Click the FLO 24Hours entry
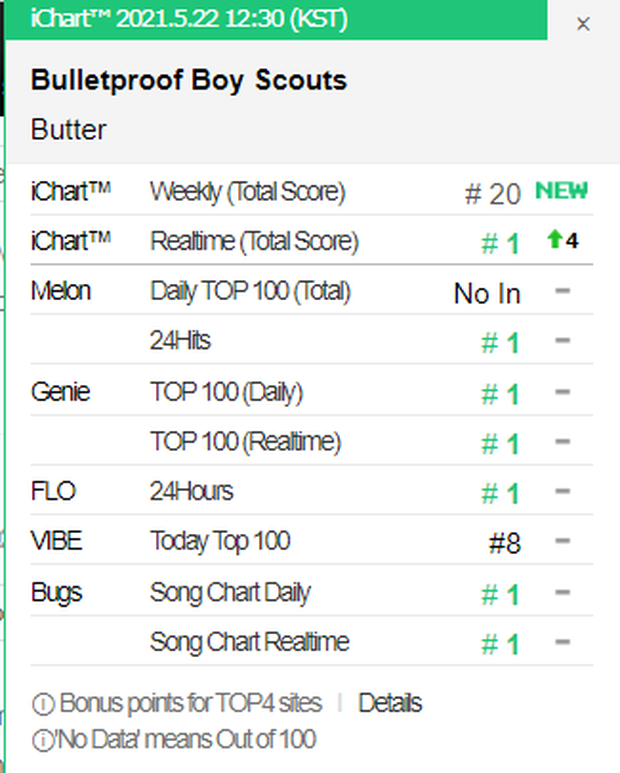This screenshot has width=620, height=773. (x=311, y=491)
